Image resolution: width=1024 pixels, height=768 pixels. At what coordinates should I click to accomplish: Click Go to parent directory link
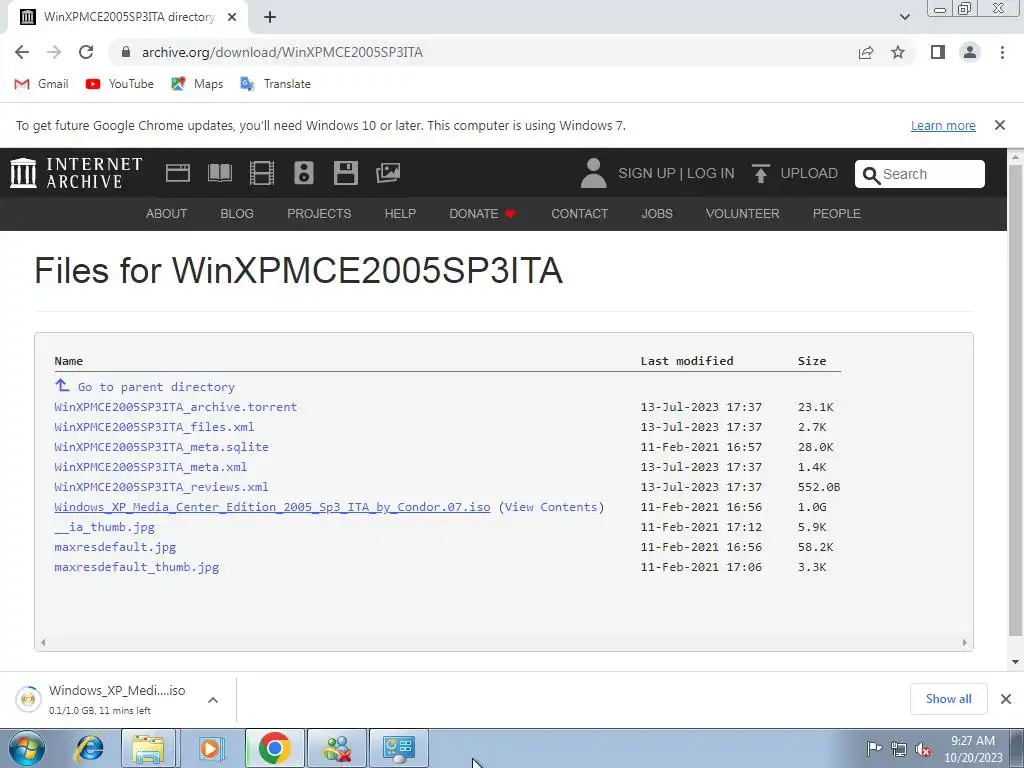pyautogui.click(x=156, y=387)
